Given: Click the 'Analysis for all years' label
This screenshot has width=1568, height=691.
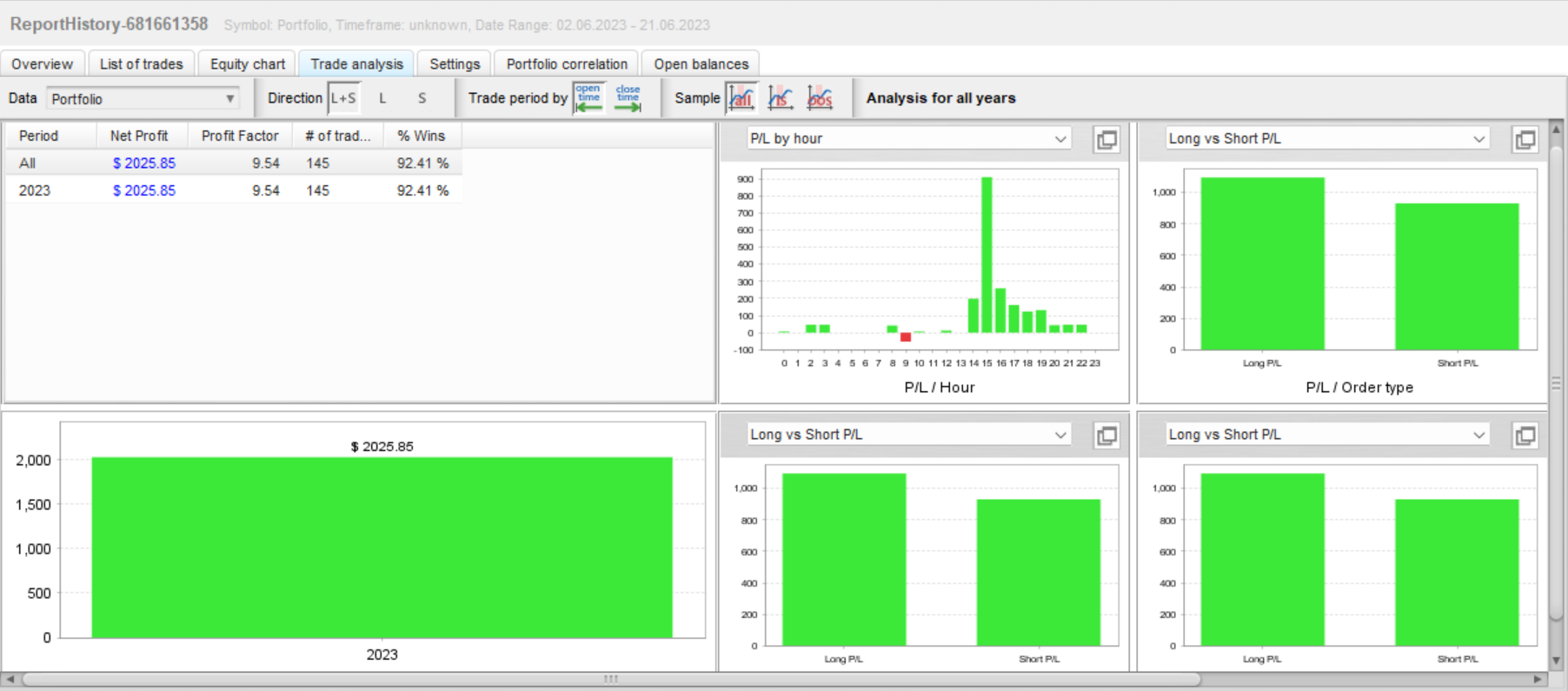Looking at the screenshot, I should (940, 98).
